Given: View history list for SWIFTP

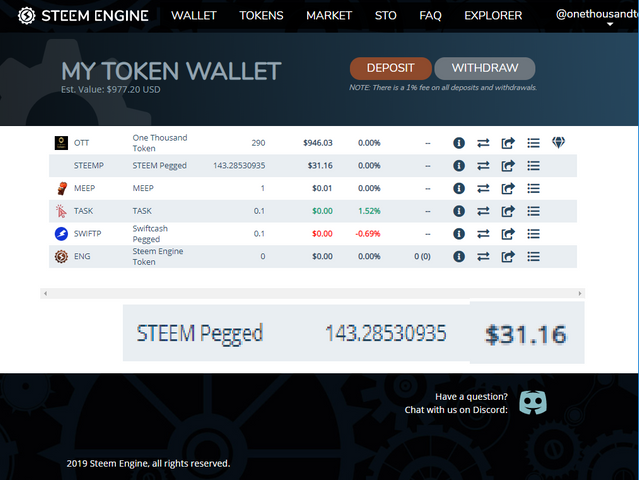Looking at the screenshot, I should [533, 234].
